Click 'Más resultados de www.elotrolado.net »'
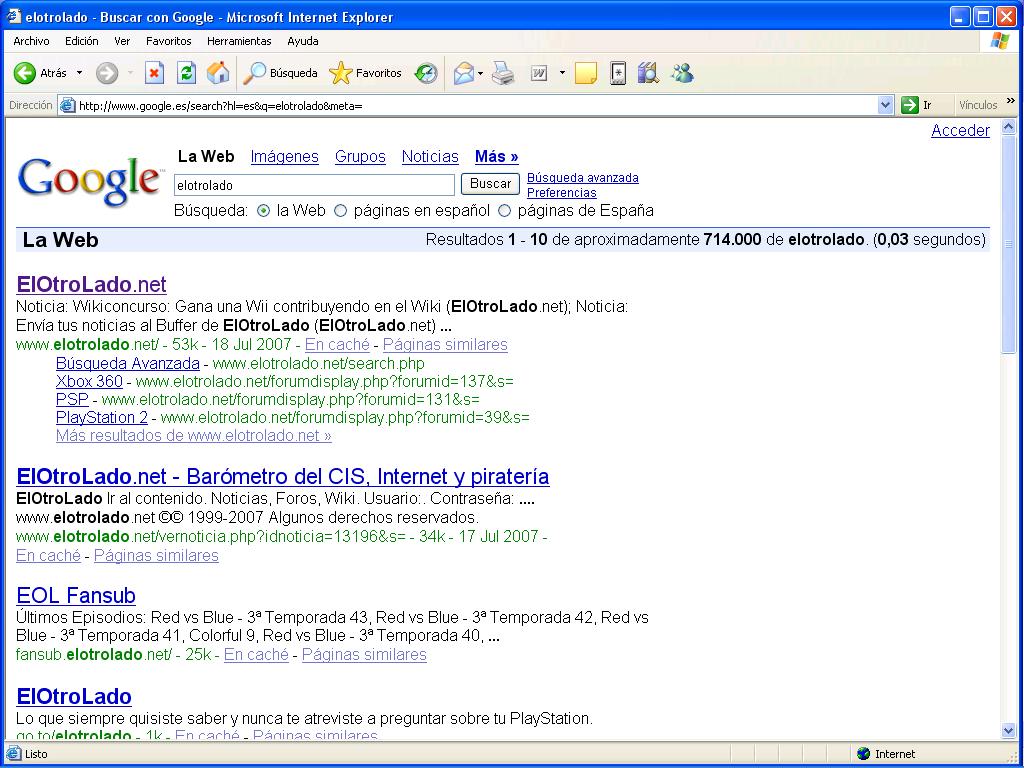The width and height of the screenshot is (1024, 768). (194, 436)
